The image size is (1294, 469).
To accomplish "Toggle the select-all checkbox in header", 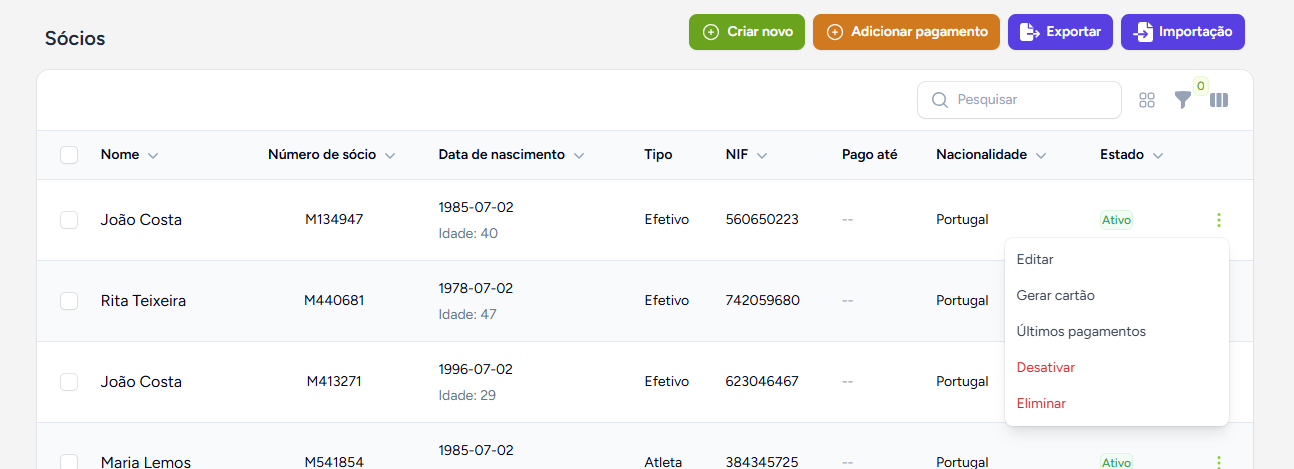I will pyautogui.click(x=69, y=155).
